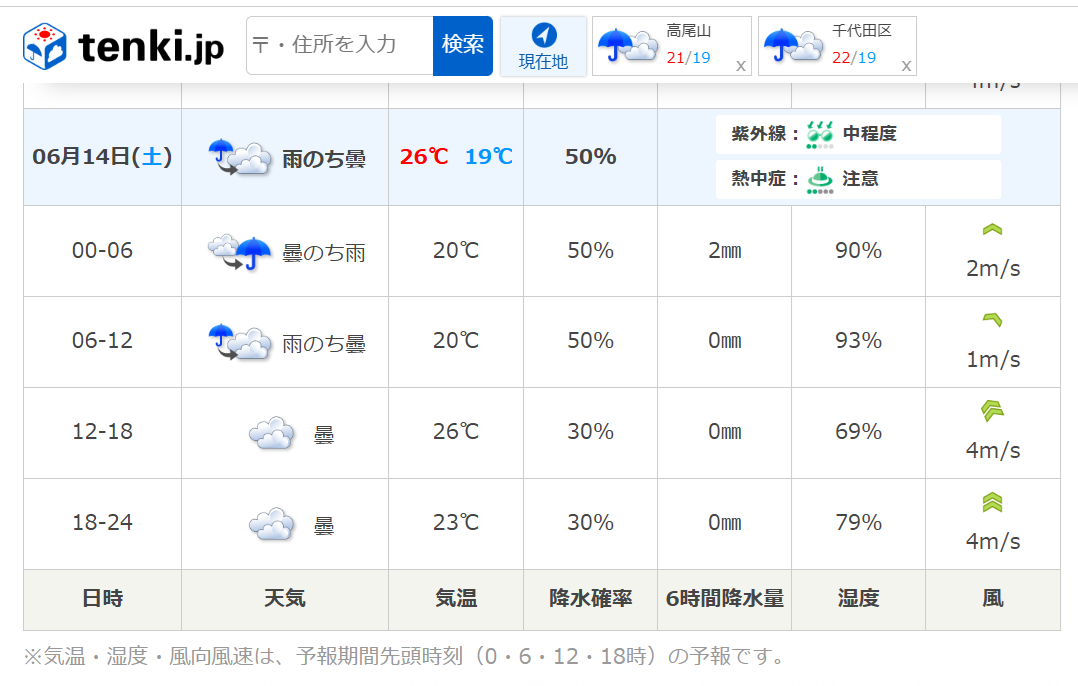The height and width of the screenshot is (686, 1078).
Task: Click the wind arrow above 2m/s
Action: [x=992, y=230]
